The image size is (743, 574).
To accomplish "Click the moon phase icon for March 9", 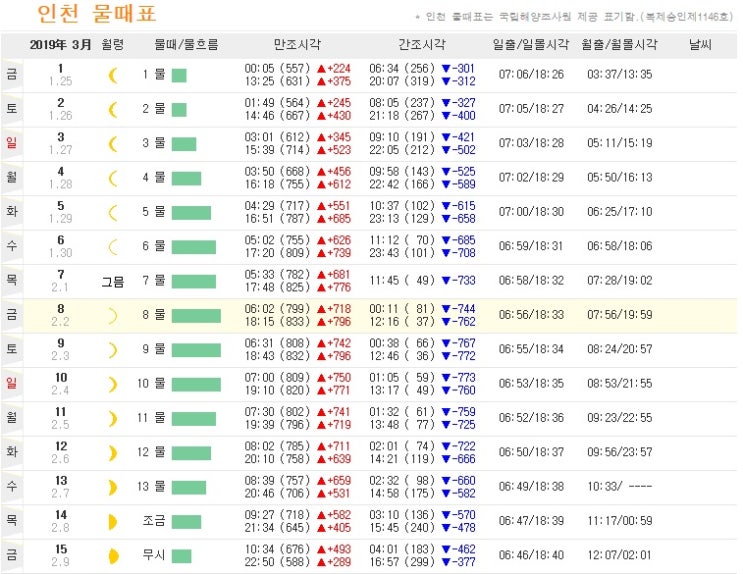I will click(x=113, y=350).
